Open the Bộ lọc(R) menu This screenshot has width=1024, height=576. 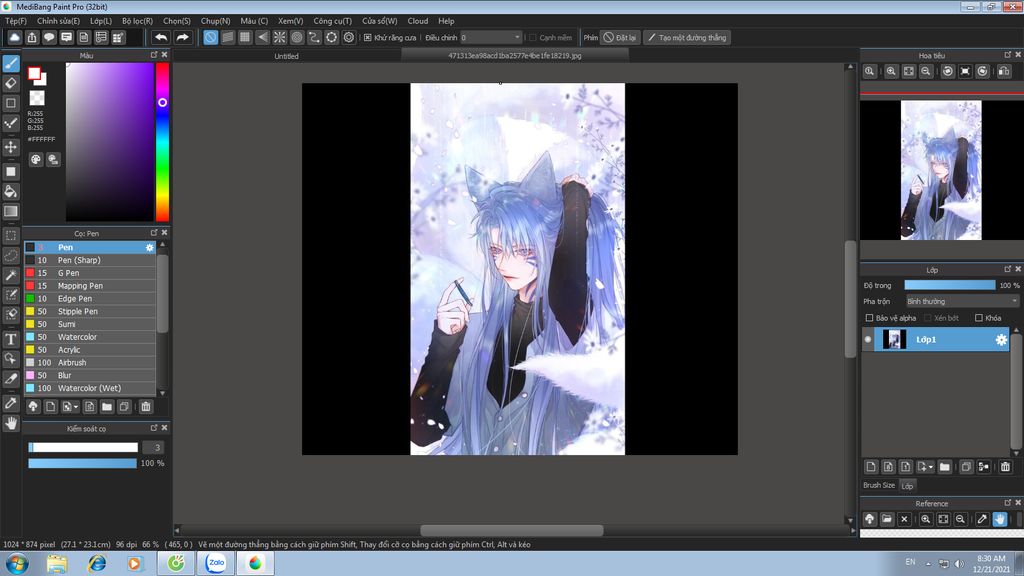pyautogui.click(x=137, y=21)
